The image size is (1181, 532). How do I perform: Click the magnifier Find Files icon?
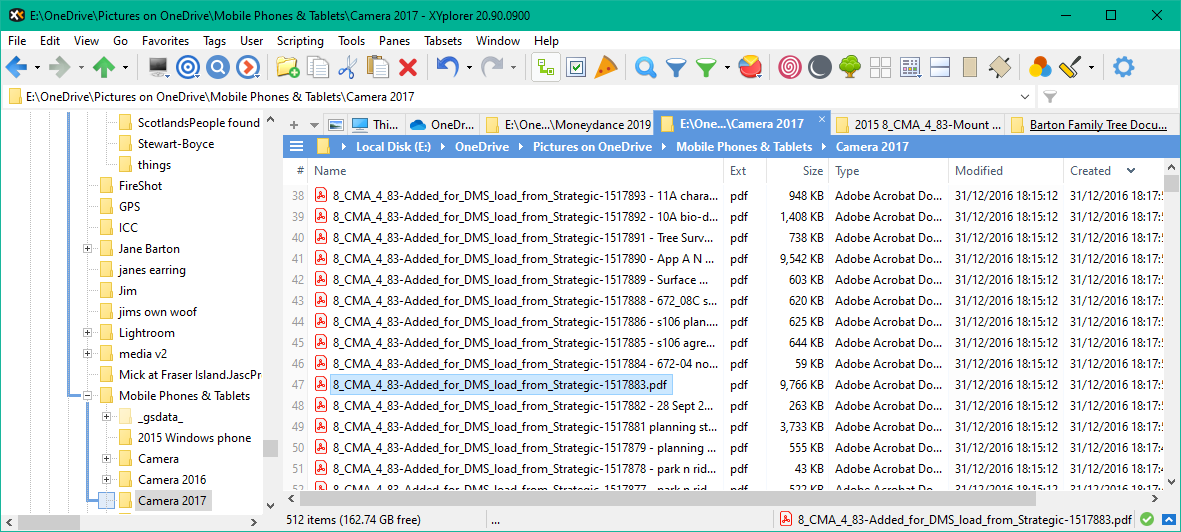[x=645, y=67]
